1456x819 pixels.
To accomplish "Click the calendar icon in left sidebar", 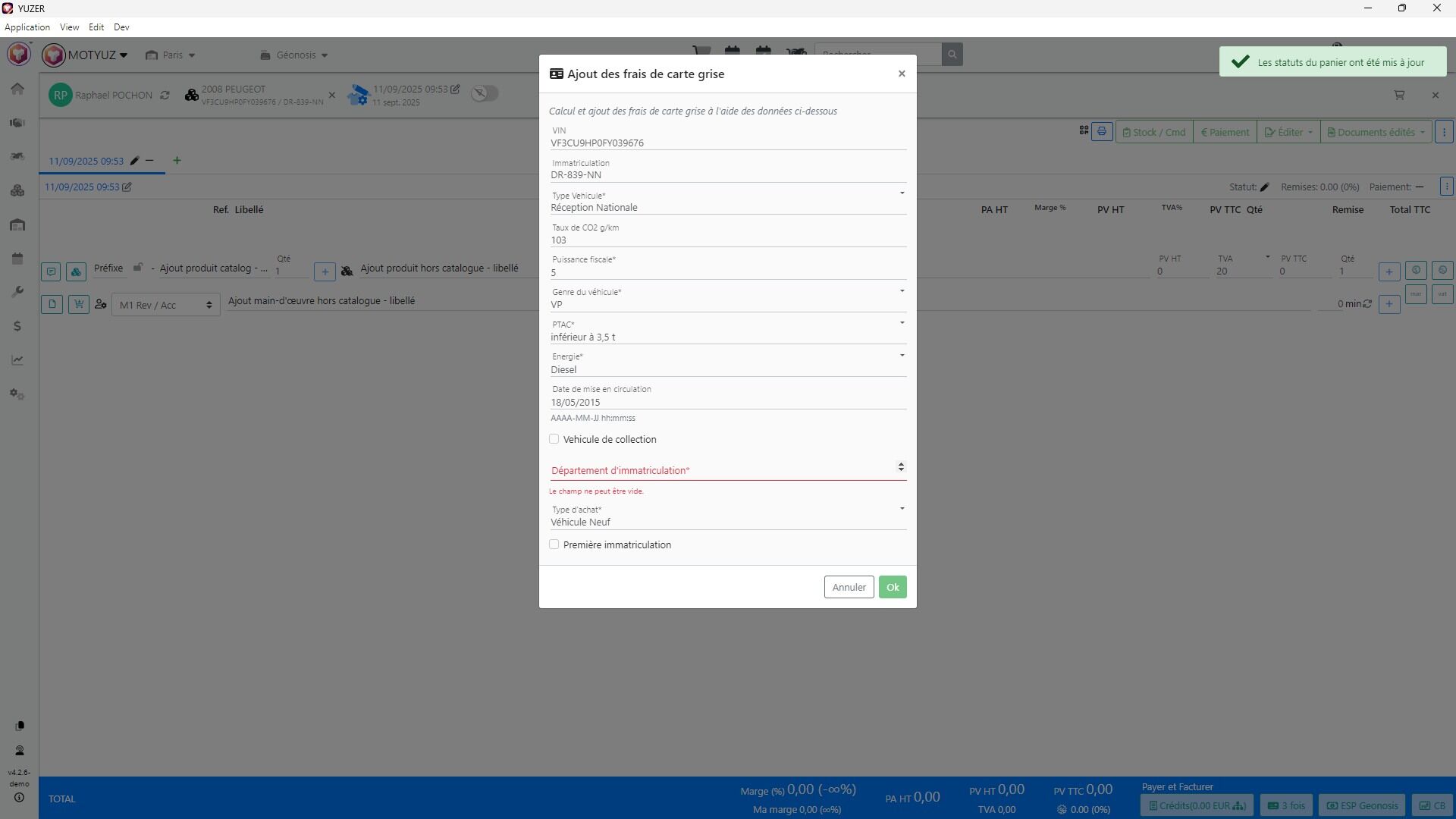I will [x=17, y=259].
